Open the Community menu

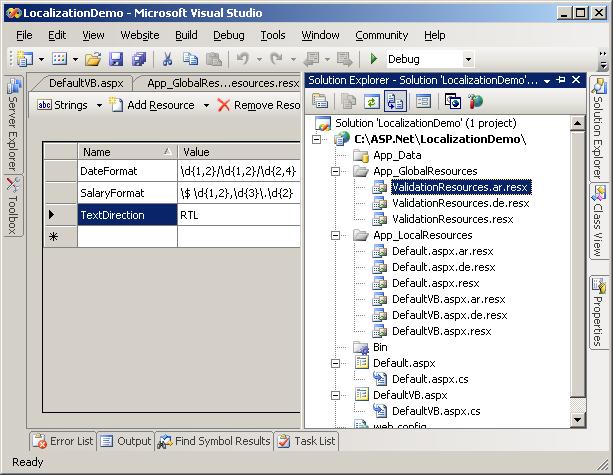click(x=382, y=35)
